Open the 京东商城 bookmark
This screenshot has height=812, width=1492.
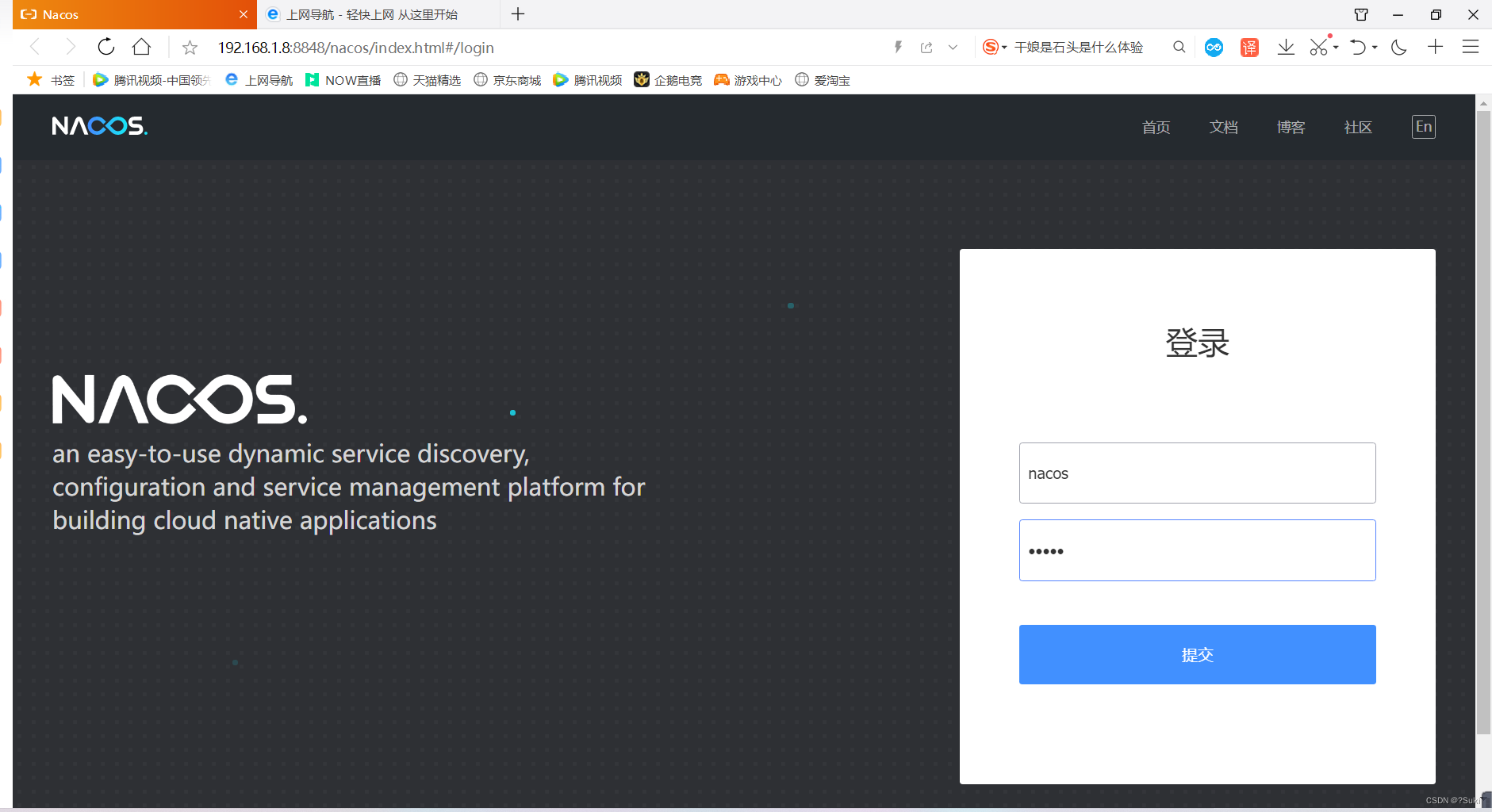point(508,80)
